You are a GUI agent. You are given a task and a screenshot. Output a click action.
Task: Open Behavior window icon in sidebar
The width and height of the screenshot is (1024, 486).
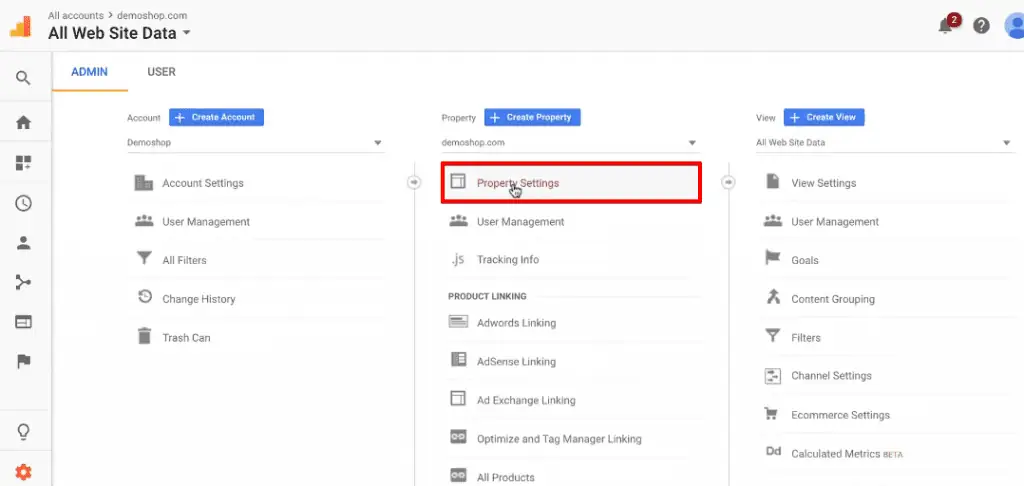24,322
